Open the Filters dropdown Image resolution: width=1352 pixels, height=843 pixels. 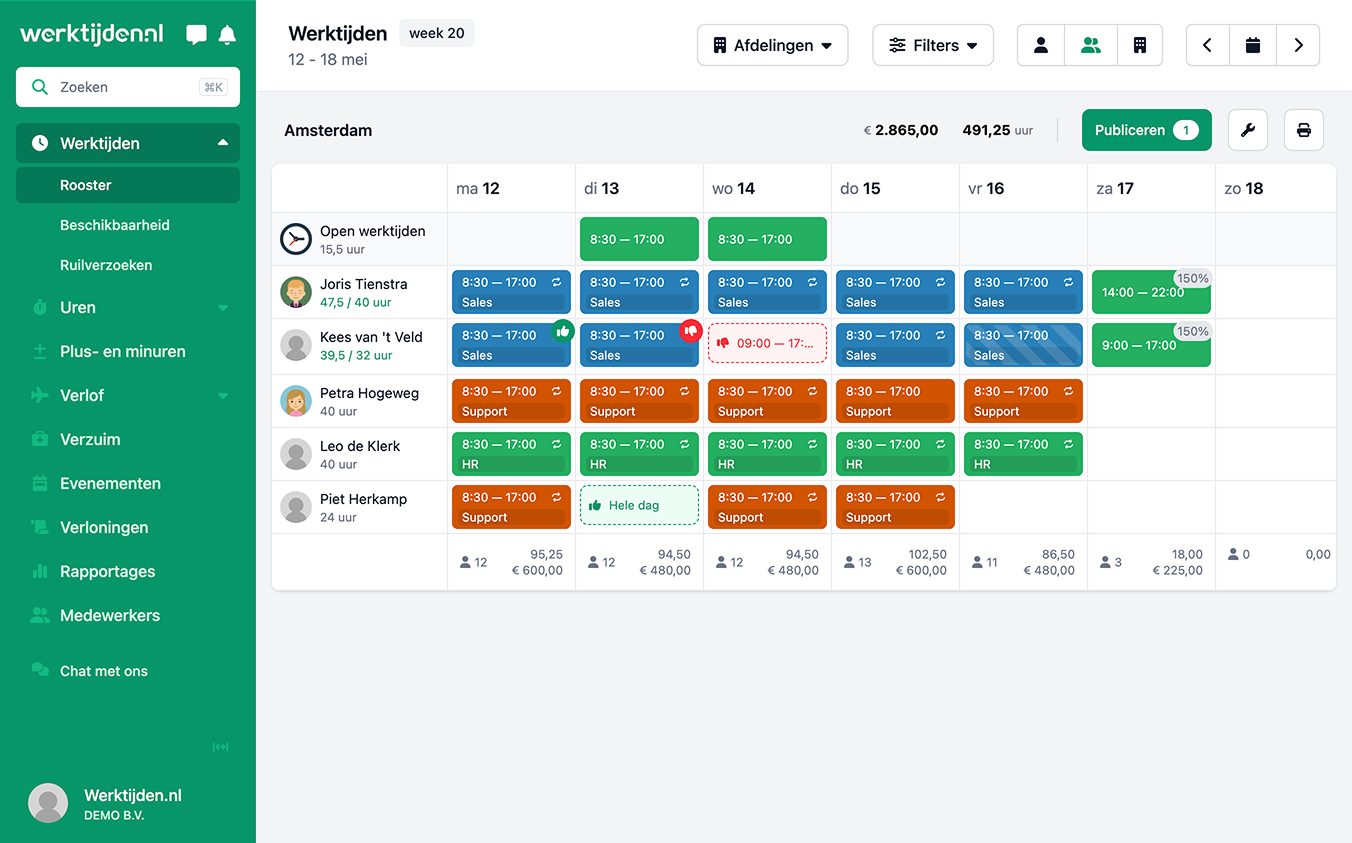point(932,45)
